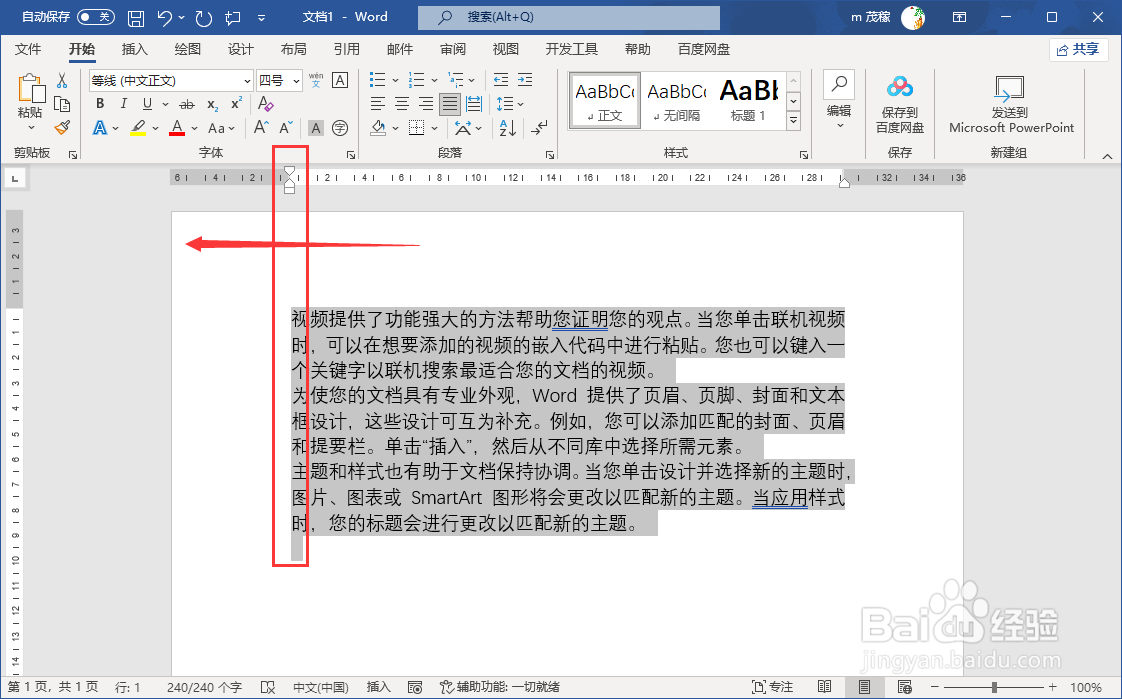This screenshot has width=1122, height=699.
Task: Toggle Underline formatting
Action: click(x=147, y=104)
